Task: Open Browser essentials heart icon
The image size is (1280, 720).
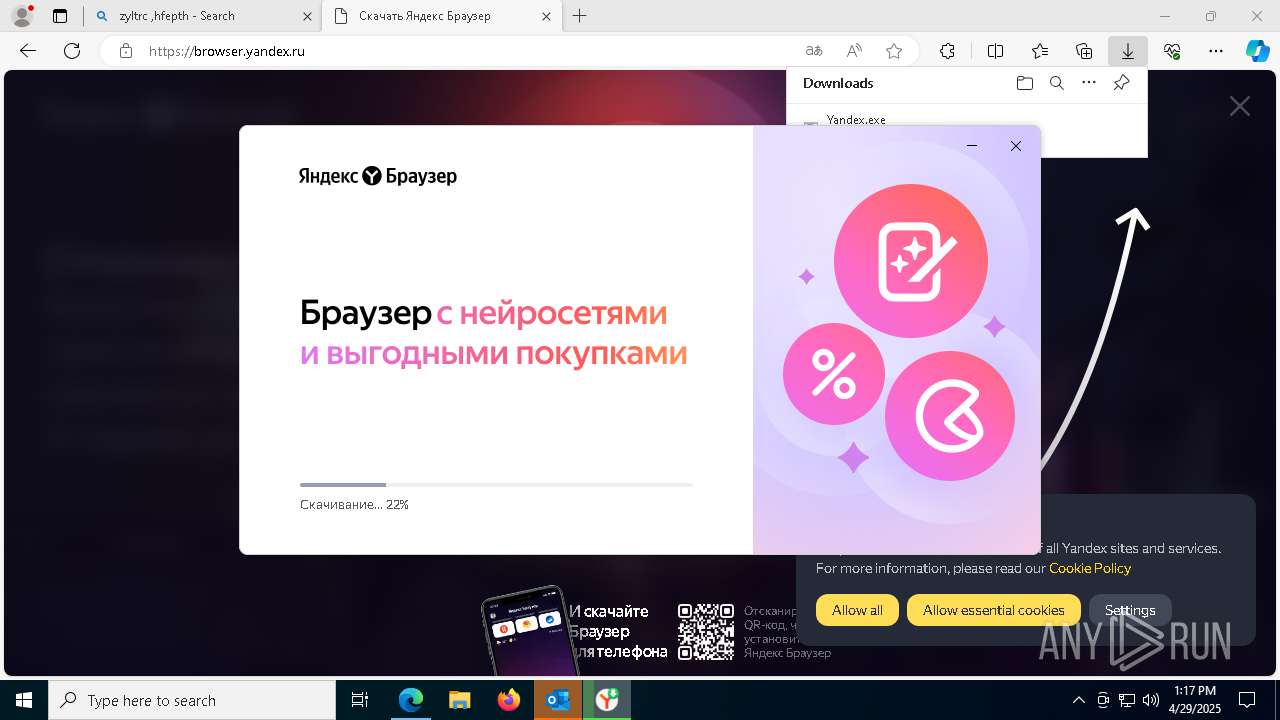Action: [x=1172, y=51]
